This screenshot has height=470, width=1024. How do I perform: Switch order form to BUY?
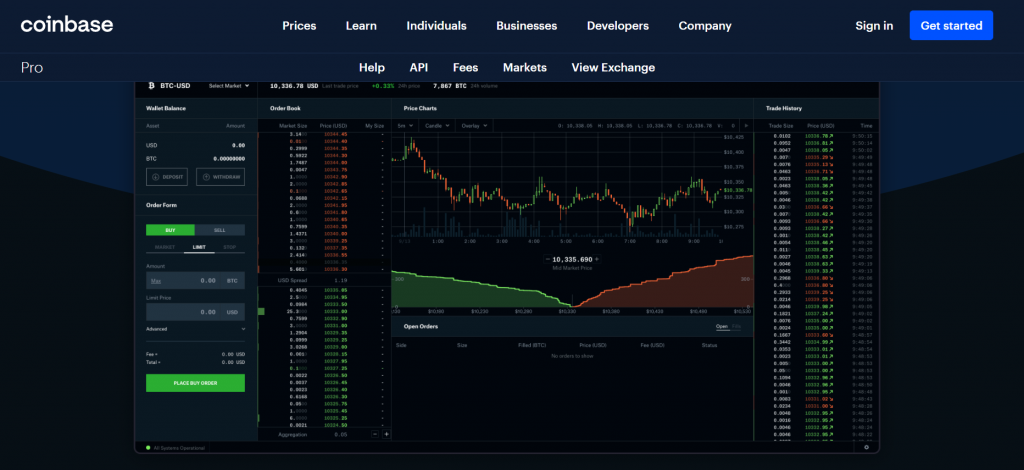coord(170,230)
